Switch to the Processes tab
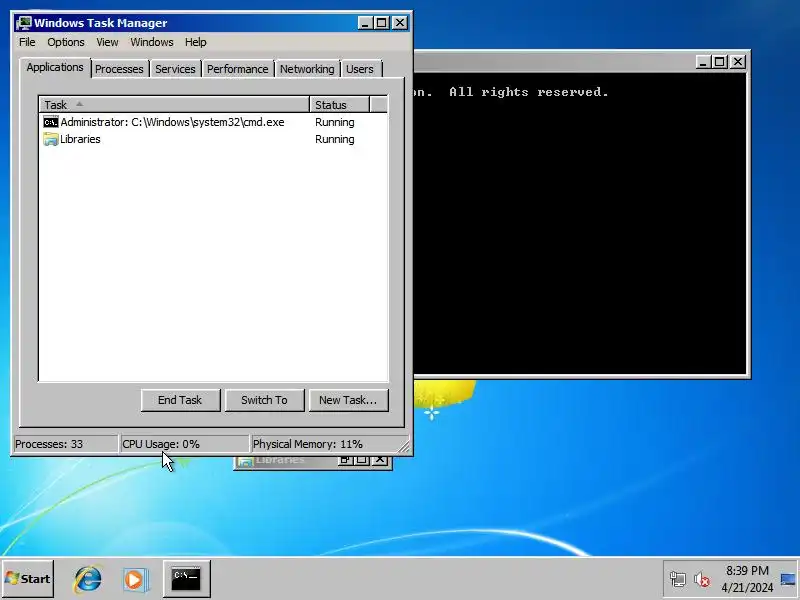The width and height of the screenshot is (800, 600). click(x=119, y=69)
